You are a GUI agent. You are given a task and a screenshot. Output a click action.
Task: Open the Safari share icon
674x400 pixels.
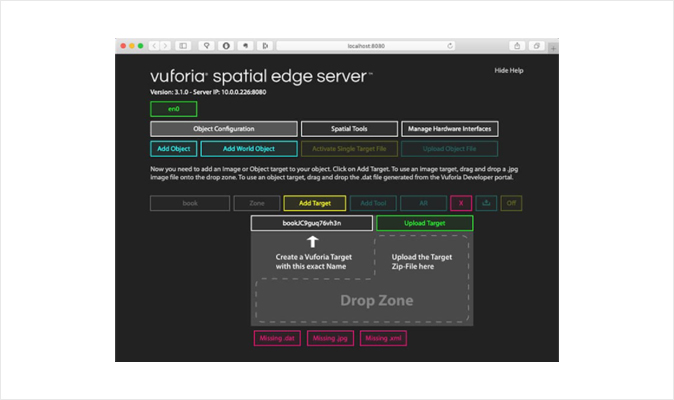(x=517, y=46)
